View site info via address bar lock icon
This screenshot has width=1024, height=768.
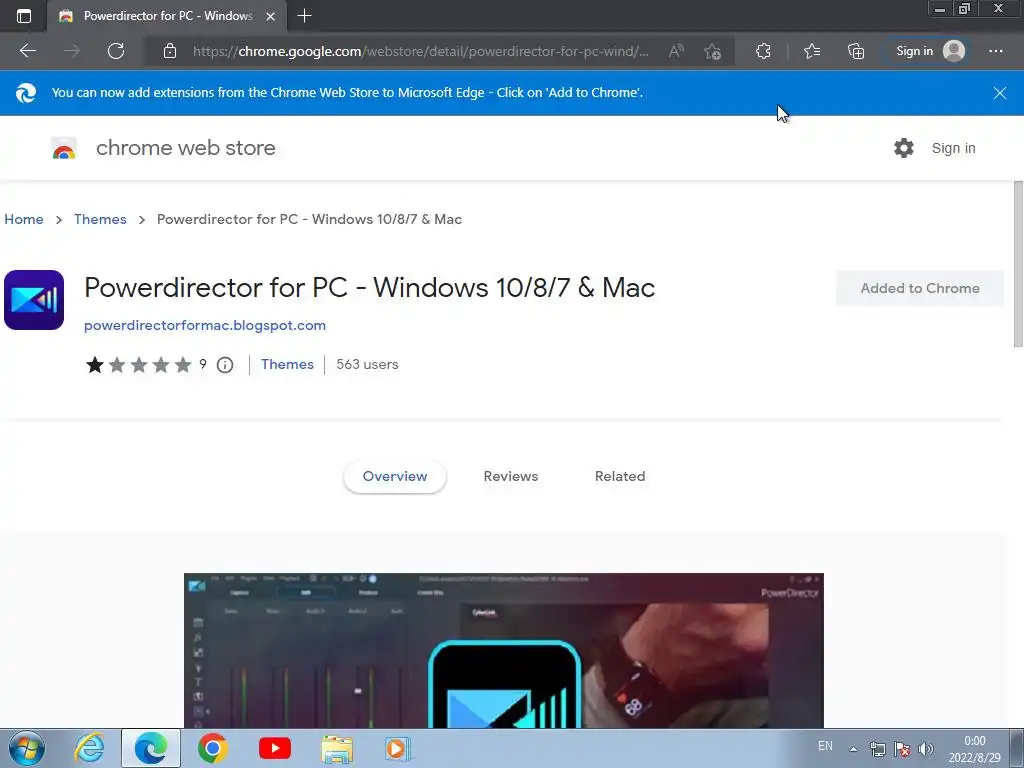170,51
